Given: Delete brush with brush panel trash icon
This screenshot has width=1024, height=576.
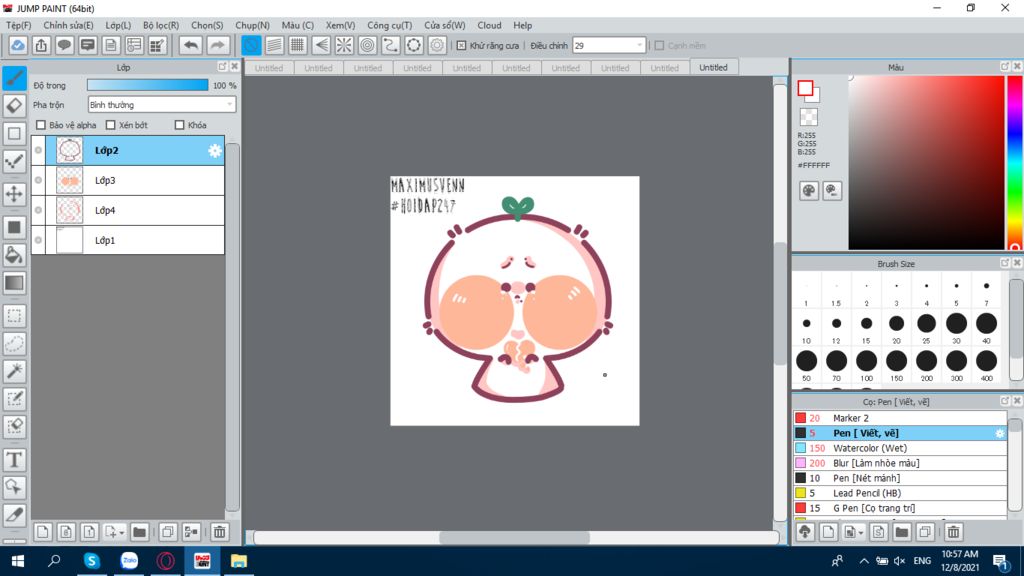Looking at the screenshot, I should [953, 532].
